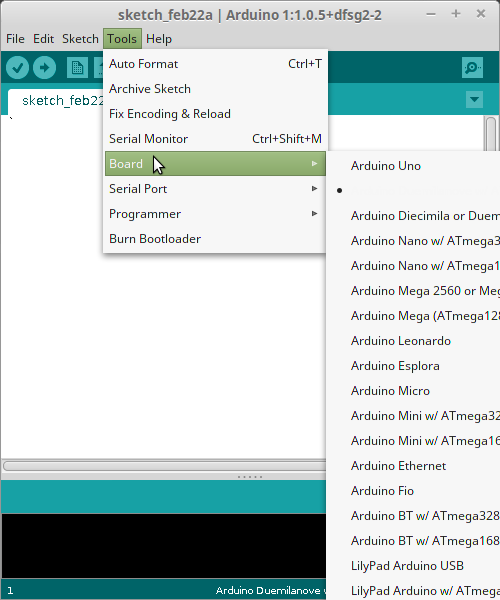
Task: Open the Sketch menu
Action: tap(80, 39)
